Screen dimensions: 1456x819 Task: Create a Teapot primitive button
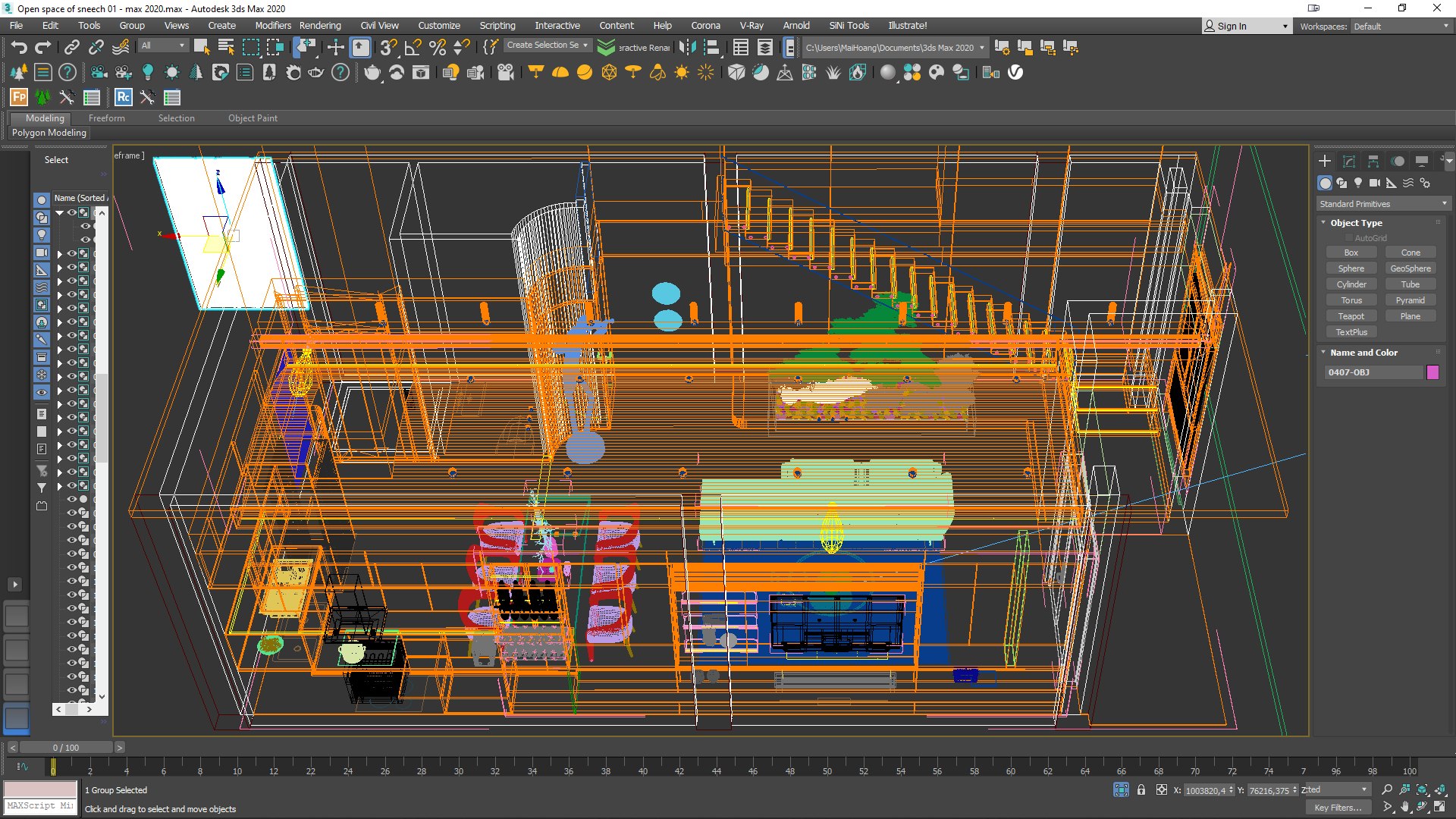[x=1351, y=316]
